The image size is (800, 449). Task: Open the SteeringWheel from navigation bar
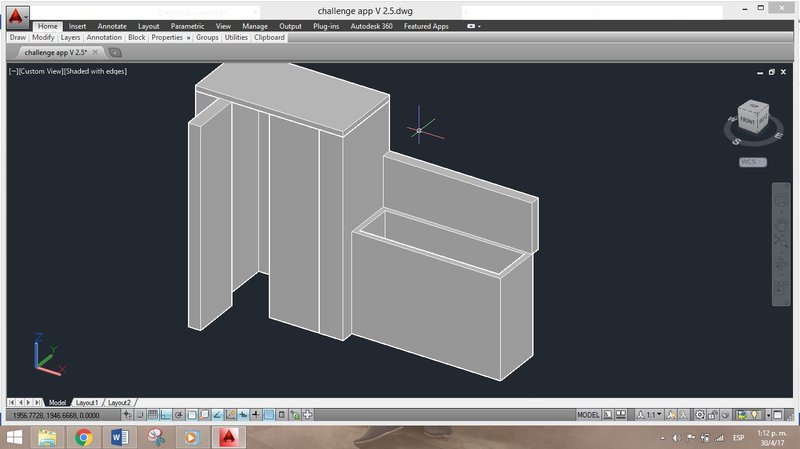[x=781, y=199]
